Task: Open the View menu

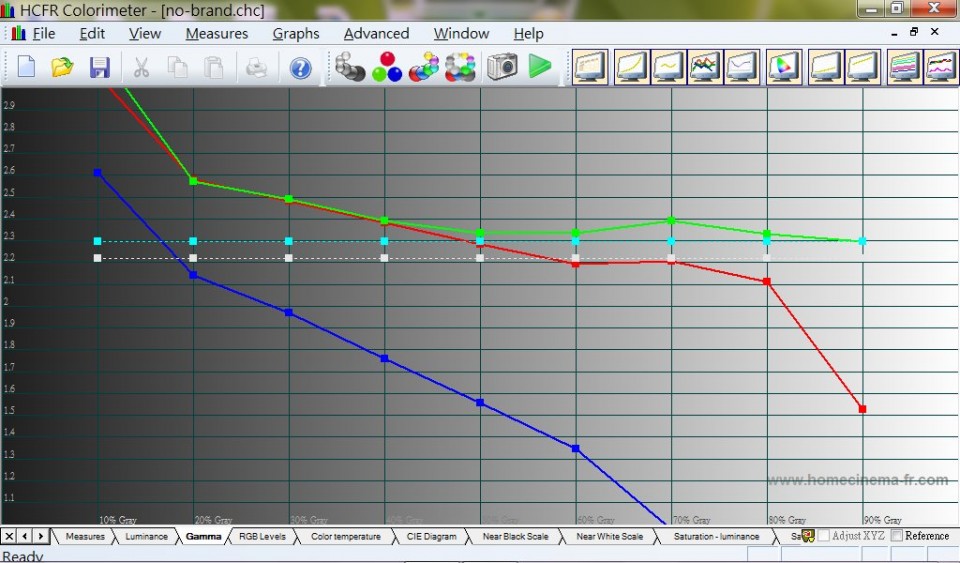Action: [144, 34]
